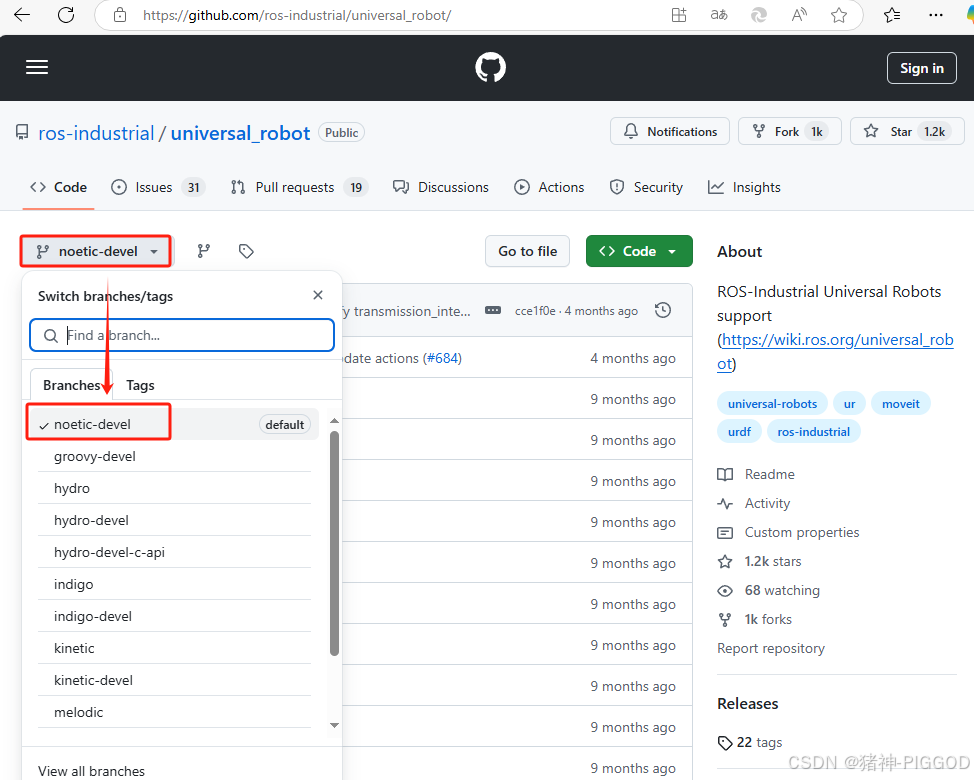Click the Go to file button
The image size is (974, 780).
click(527, 251)
